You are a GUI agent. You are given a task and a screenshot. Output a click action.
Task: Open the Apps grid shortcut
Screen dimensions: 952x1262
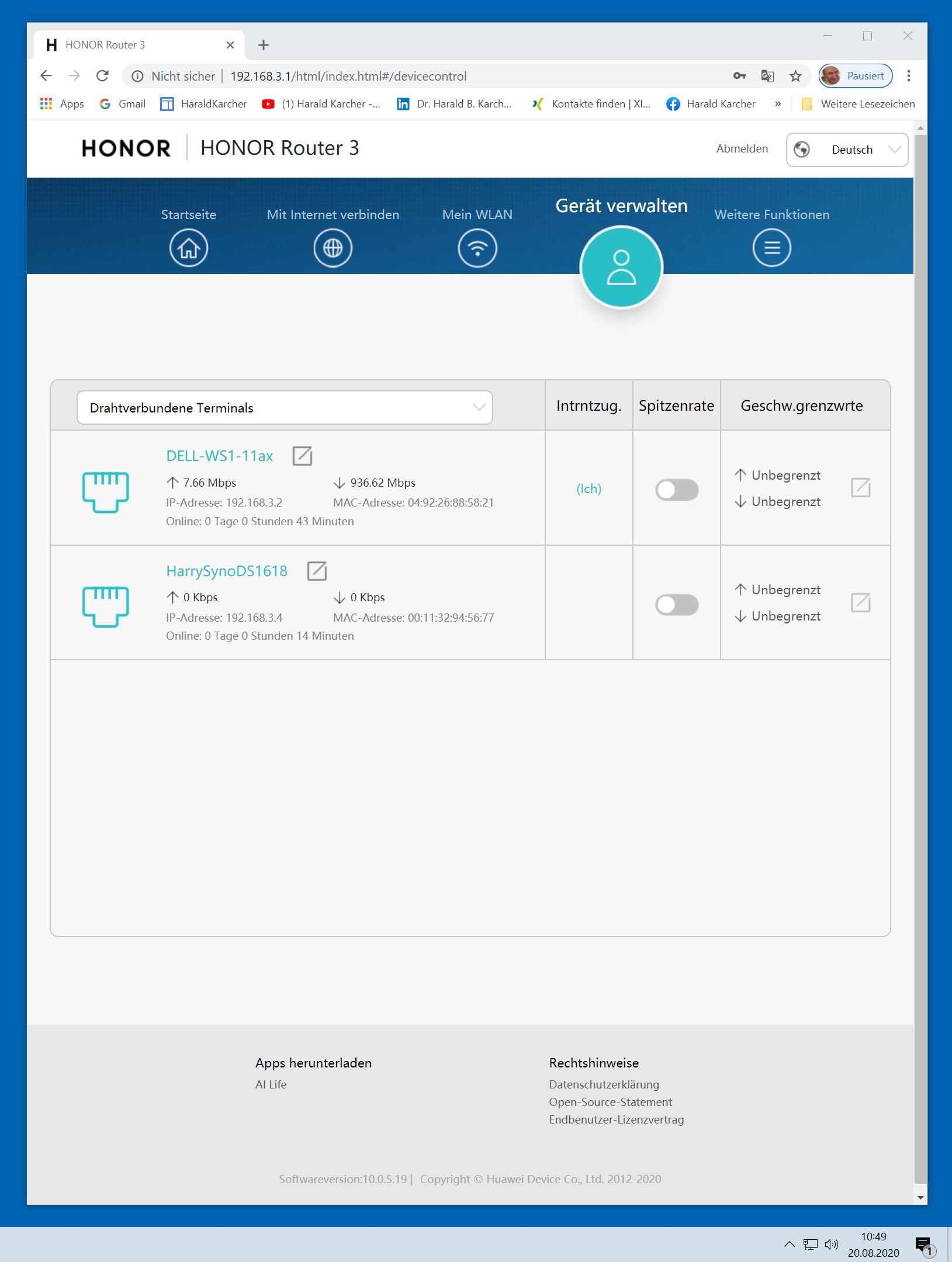(x=62, y=104)
